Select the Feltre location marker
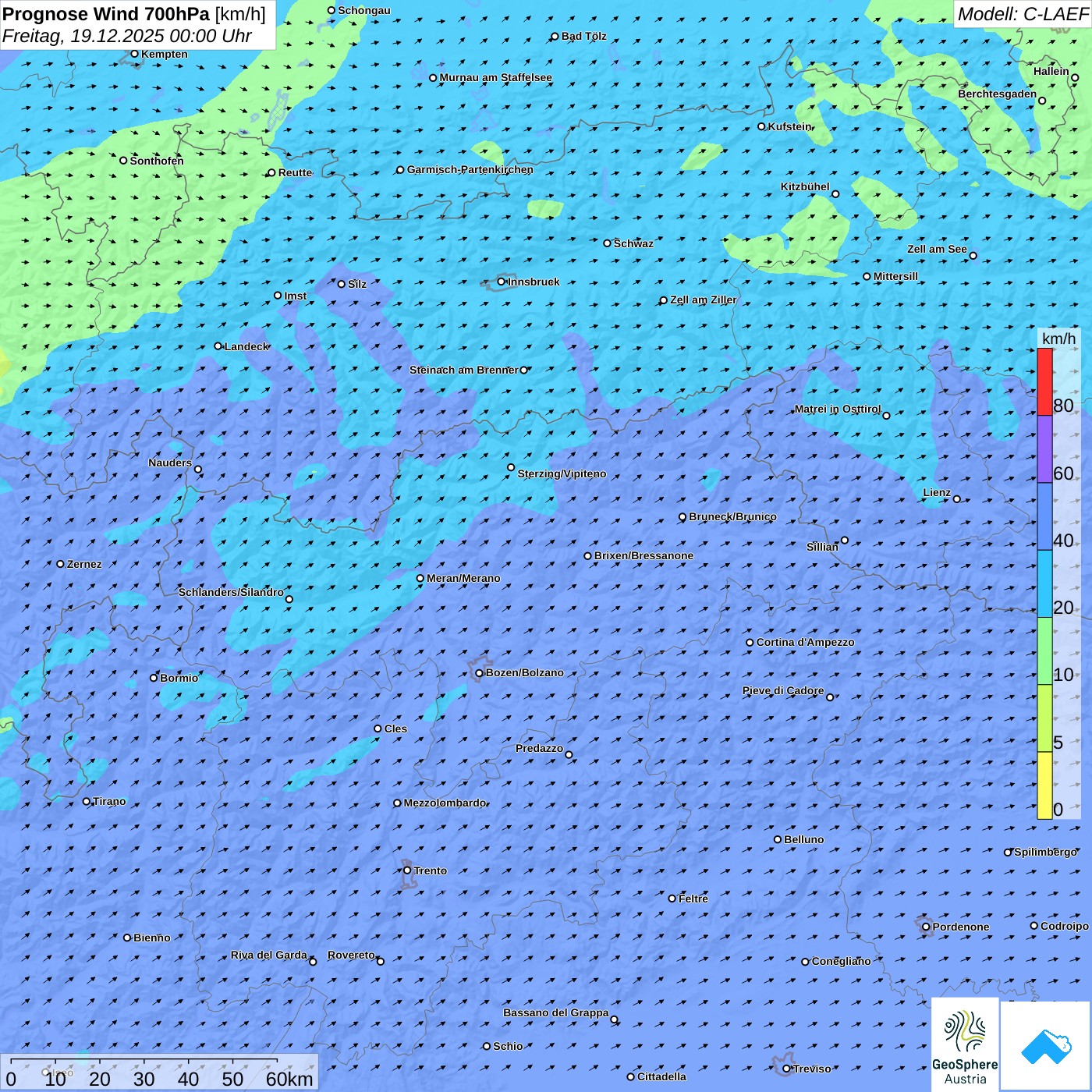 [x=672, y=899]
